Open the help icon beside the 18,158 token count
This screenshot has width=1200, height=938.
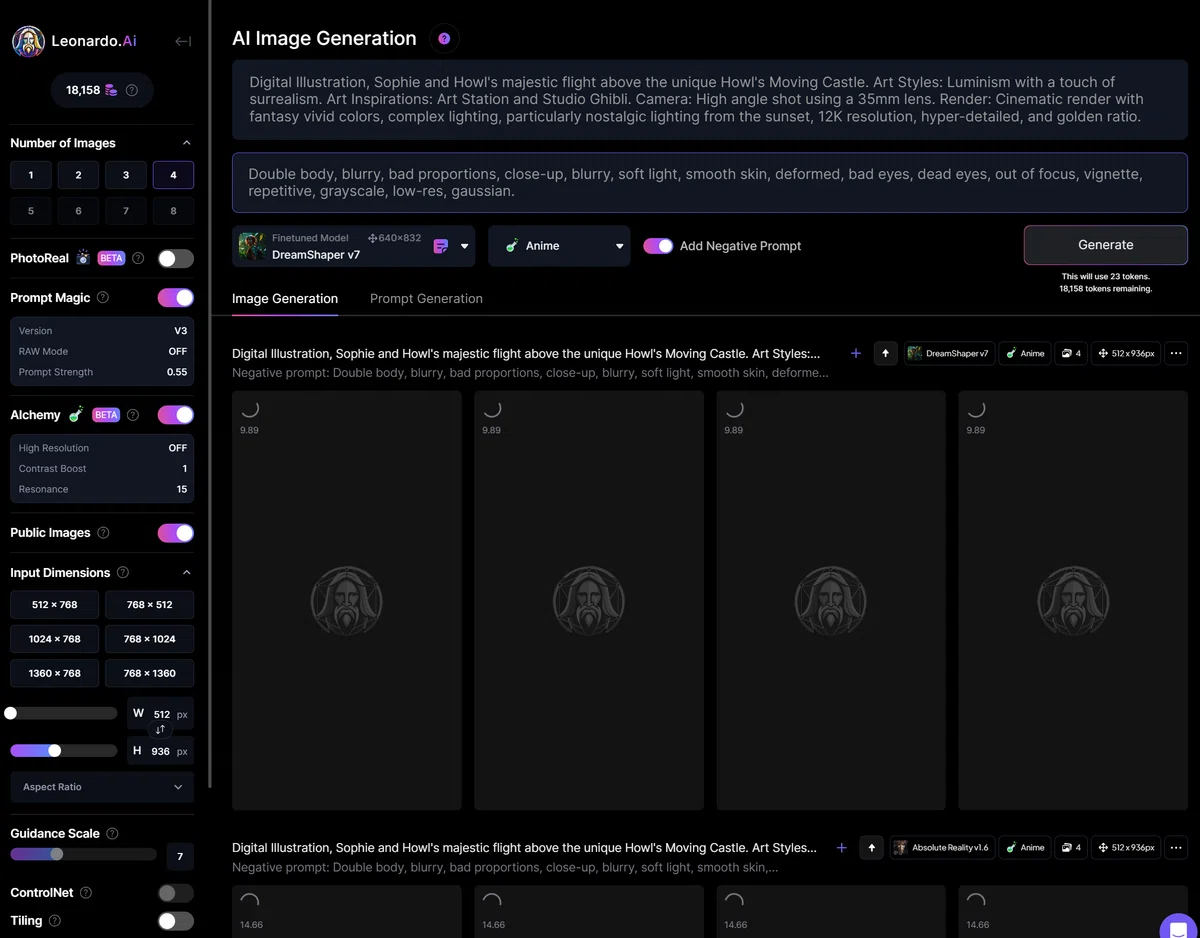[x=132, y=90]
